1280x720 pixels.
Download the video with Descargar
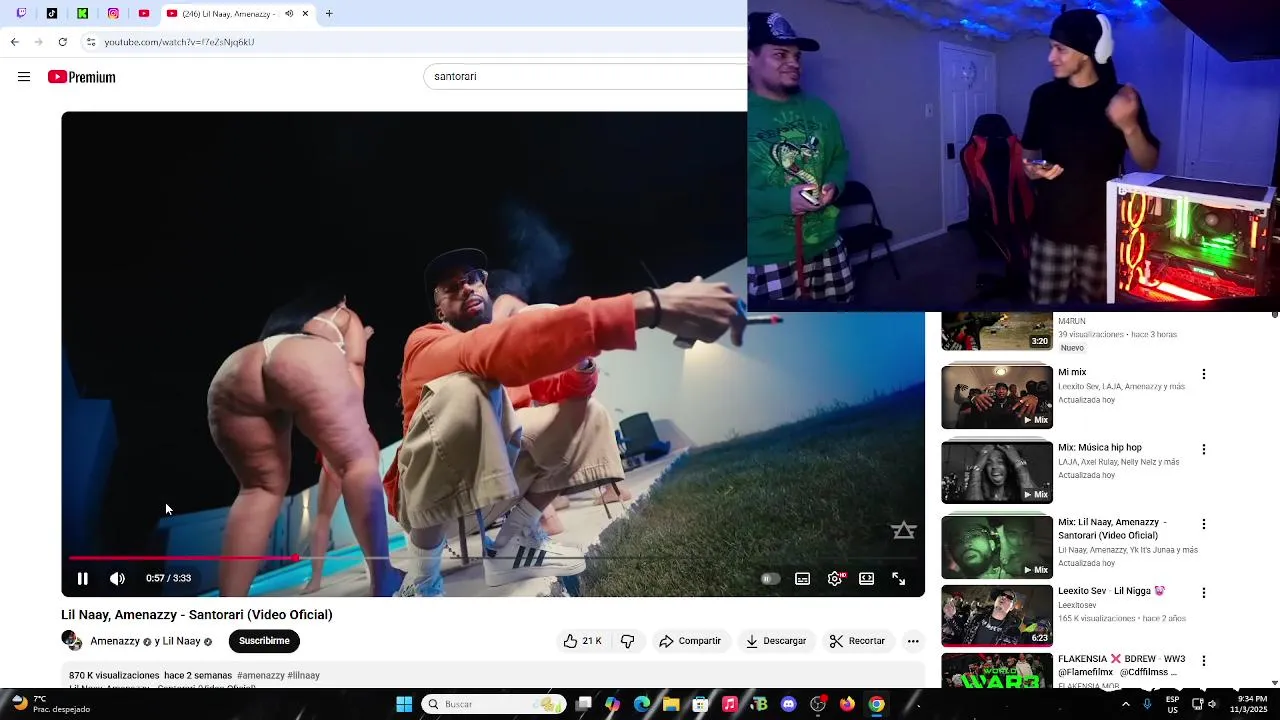point(776,641)
